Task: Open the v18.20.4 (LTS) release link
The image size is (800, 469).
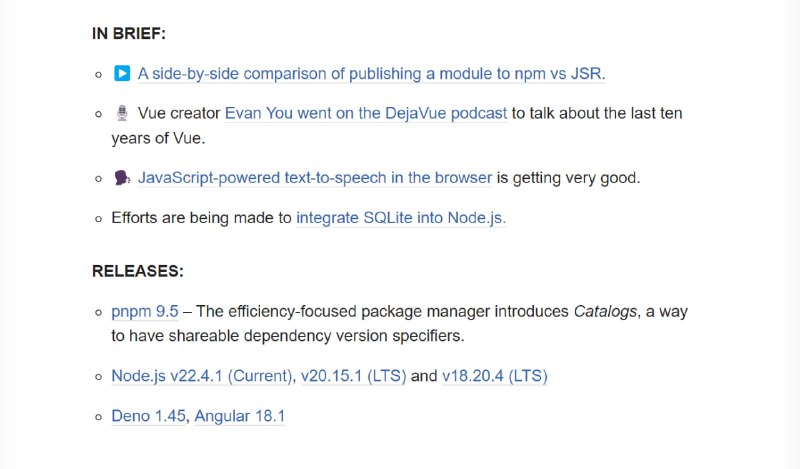Action: click(495, 376)
